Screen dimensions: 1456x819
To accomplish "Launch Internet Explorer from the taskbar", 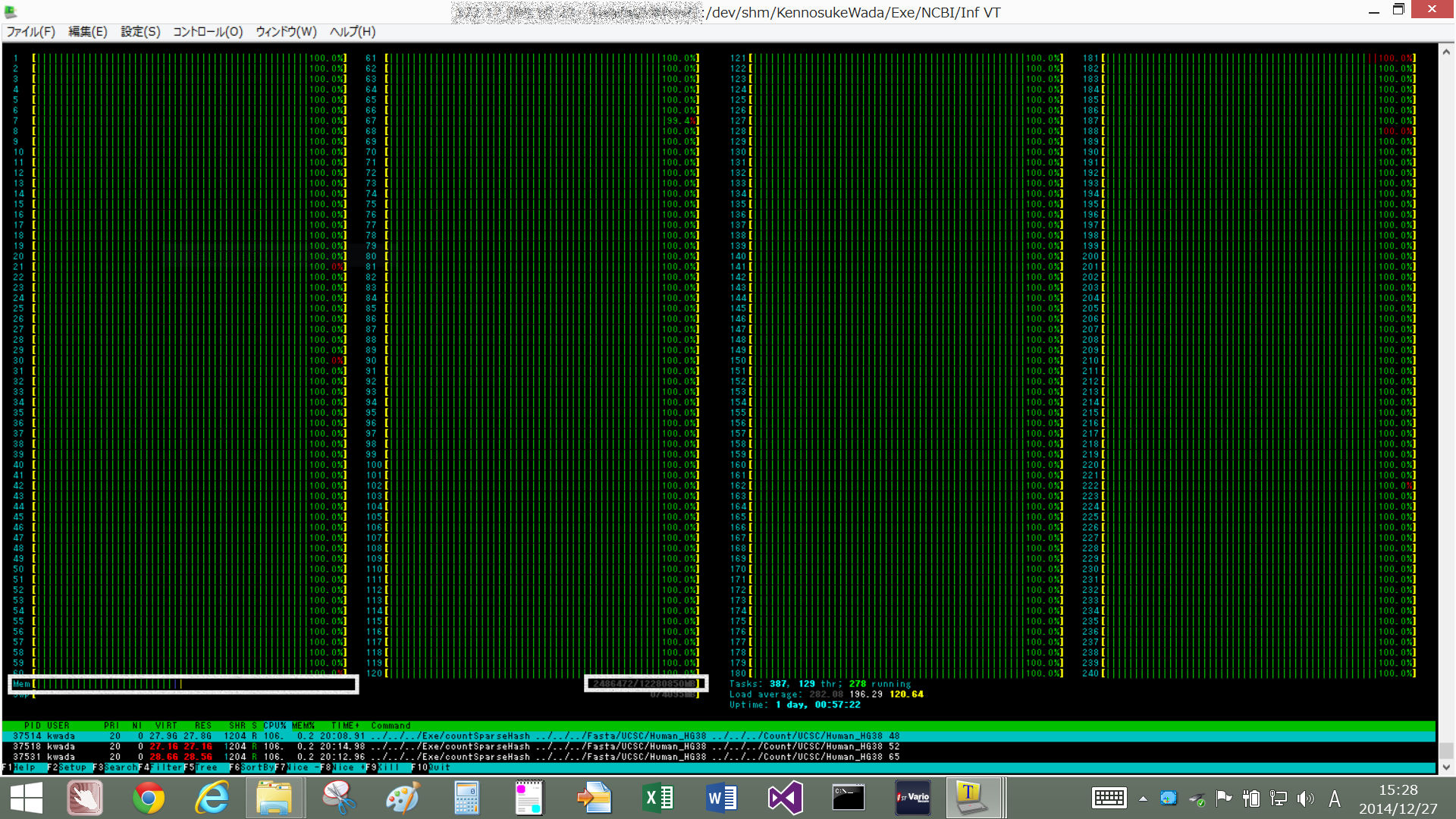I will pos(212,798).
